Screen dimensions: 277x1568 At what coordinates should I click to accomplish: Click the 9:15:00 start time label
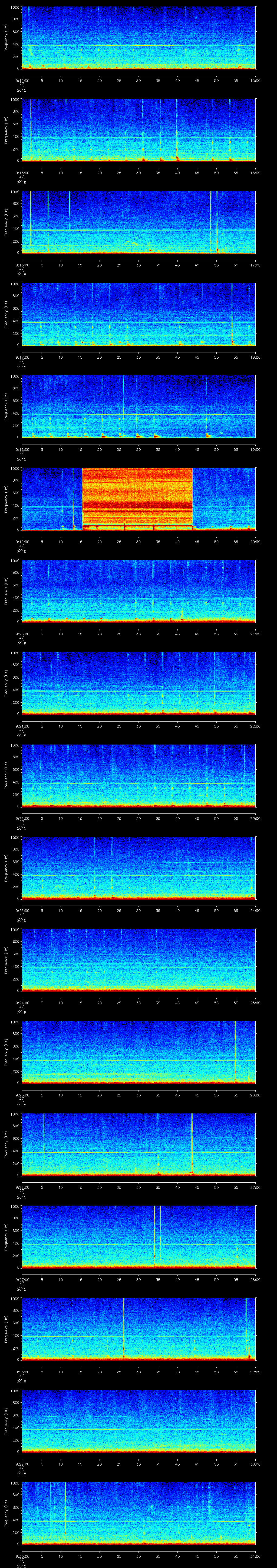(x=22, y=173)
